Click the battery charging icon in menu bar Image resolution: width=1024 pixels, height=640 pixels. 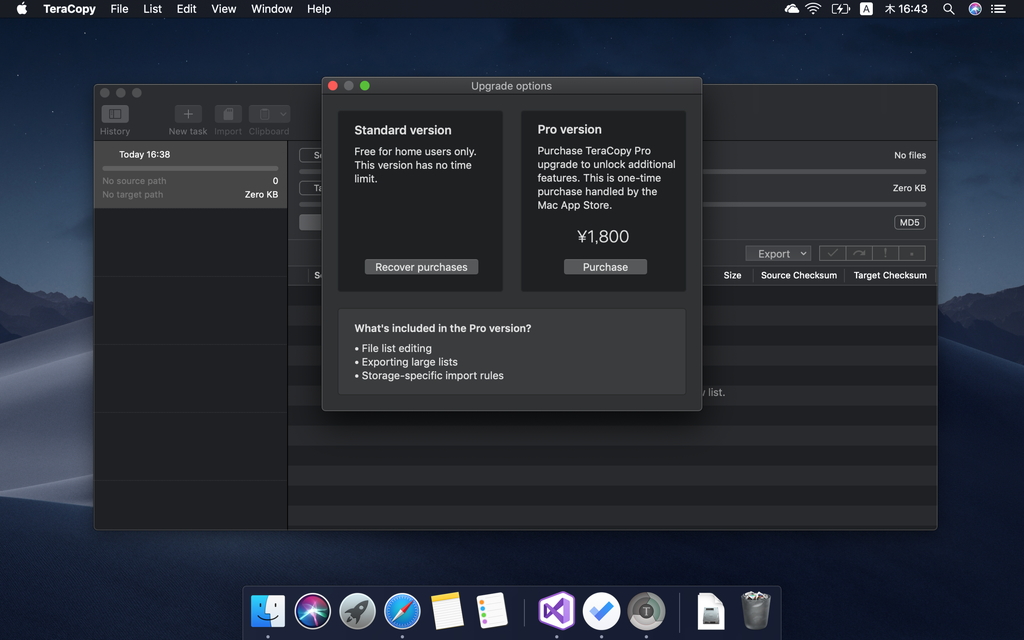[840, 8]
